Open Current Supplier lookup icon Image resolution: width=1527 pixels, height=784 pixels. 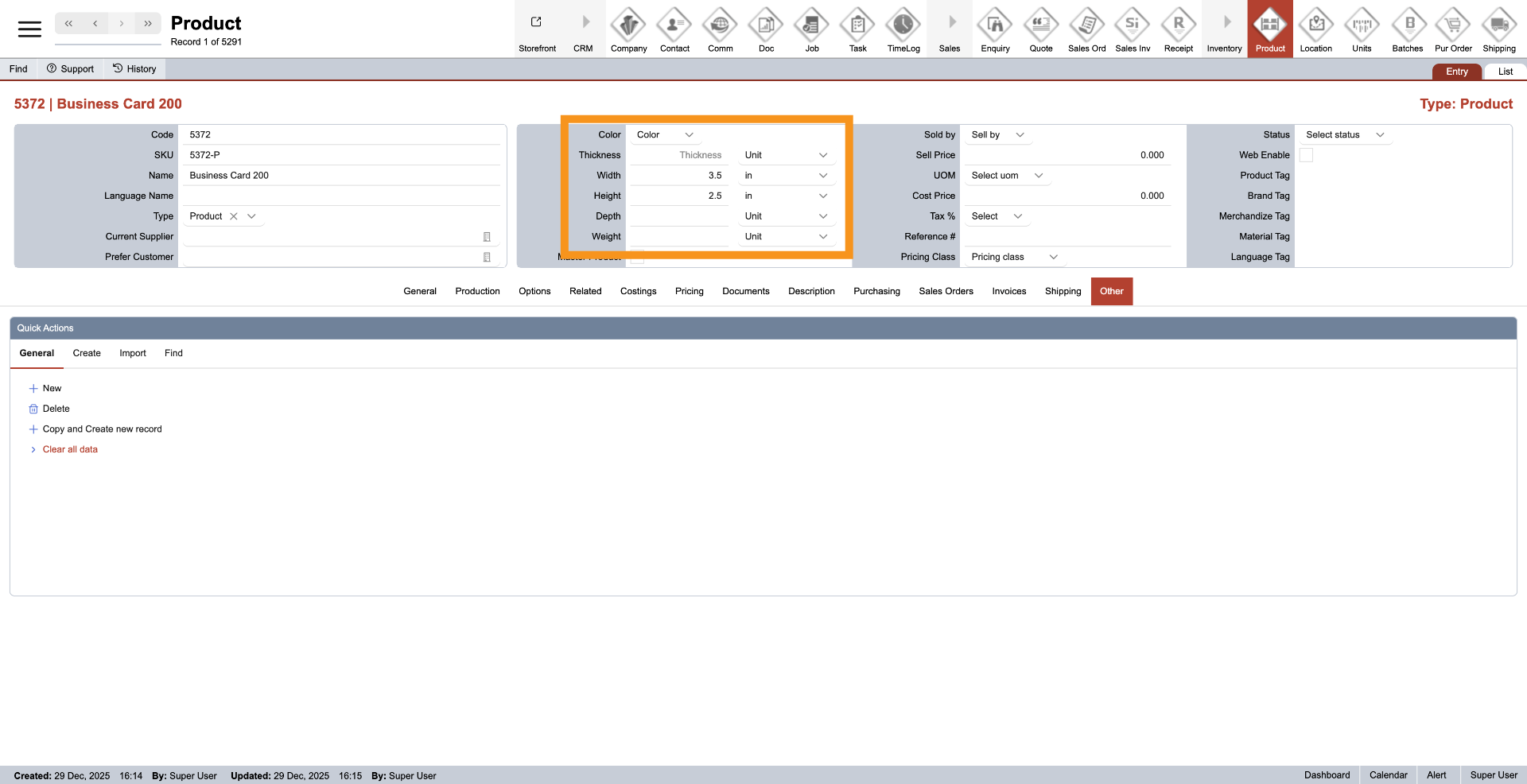[x=487, y=237]
